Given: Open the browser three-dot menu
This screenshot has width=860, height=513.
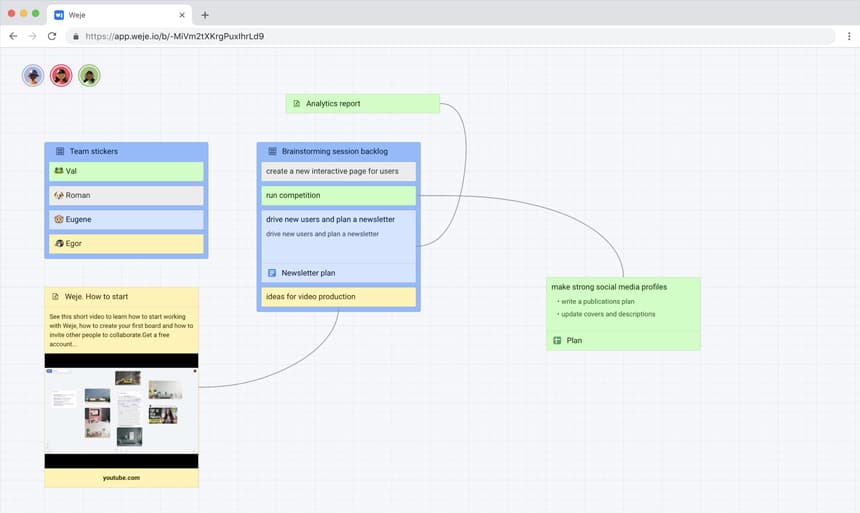Looking at the screenshot, I should [847, 36].
